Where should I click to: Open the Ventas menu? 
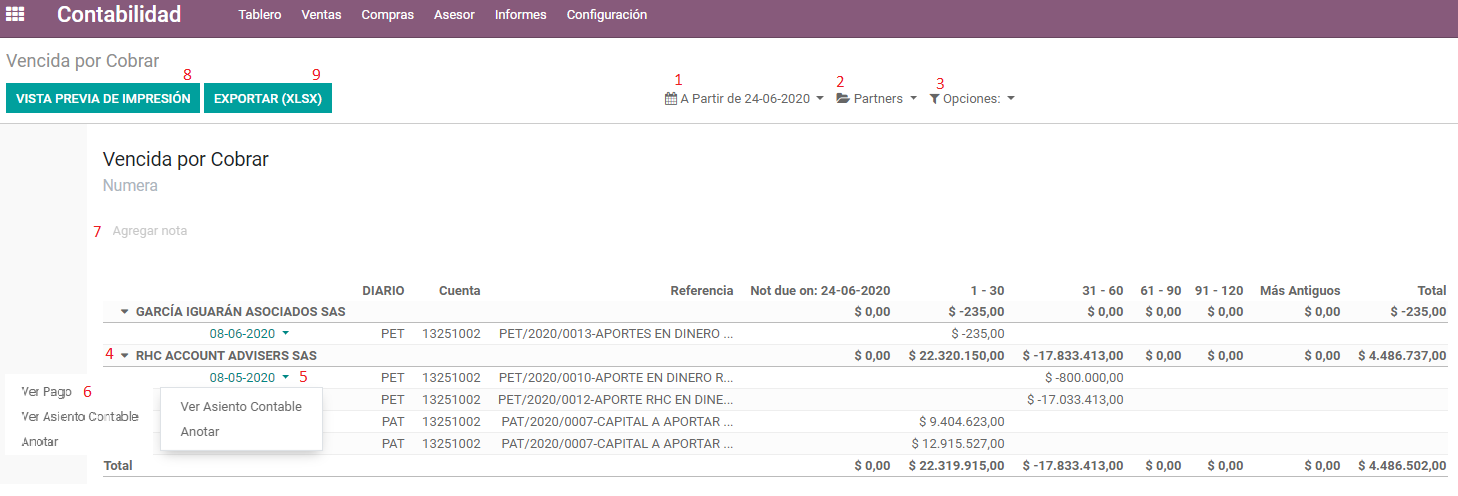pyautogui.click(x=321, y=15)
